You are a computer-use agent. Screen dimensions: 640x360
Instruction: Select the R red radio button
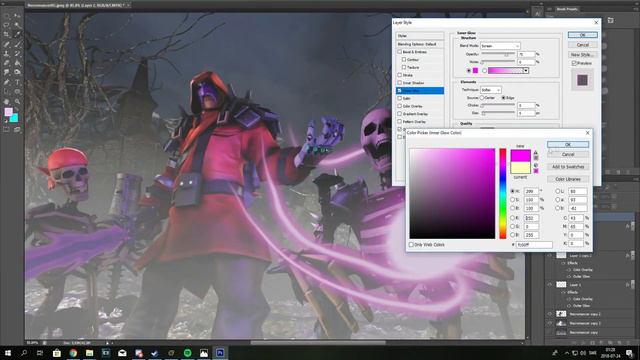tap(512, 218)
